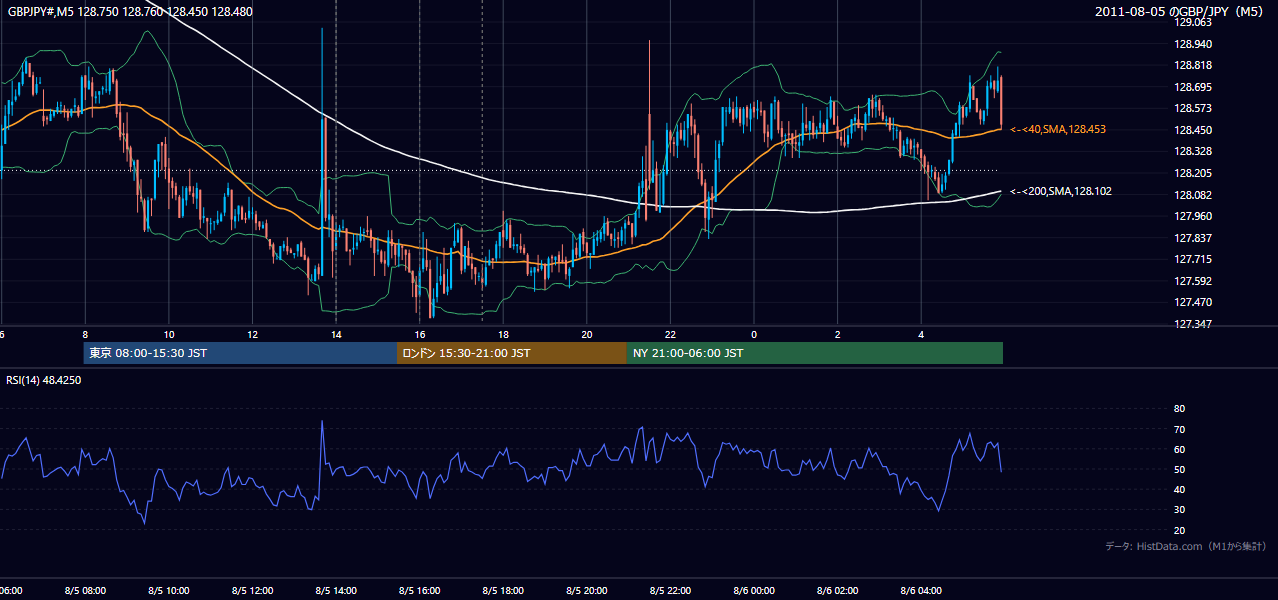Click hour tick 12 on chart axis

[252, 334]
